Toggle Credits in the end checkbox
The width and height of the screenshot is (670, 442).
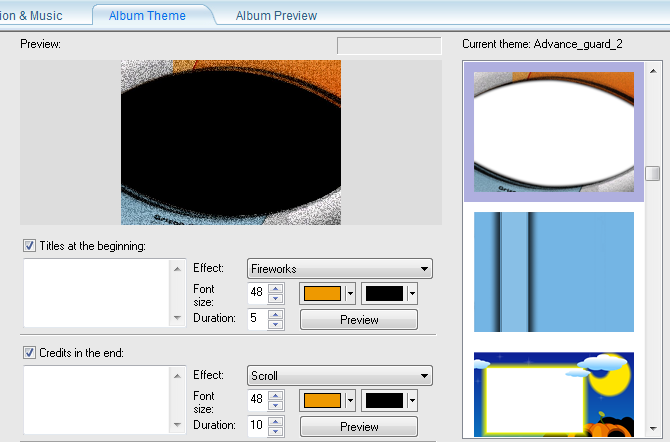[29, 353]
